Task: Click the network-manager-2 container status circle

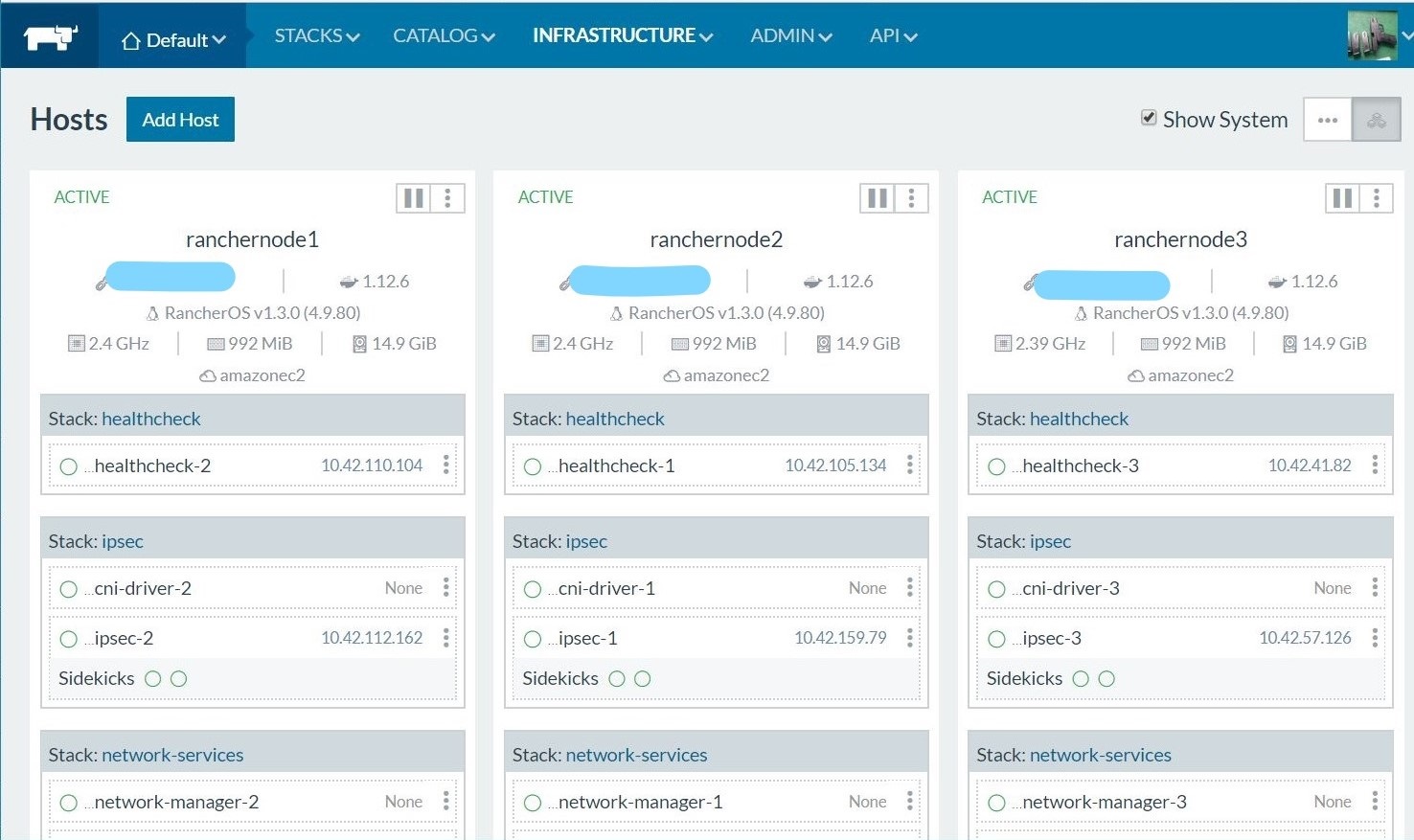Action: [x=68, y=803]
